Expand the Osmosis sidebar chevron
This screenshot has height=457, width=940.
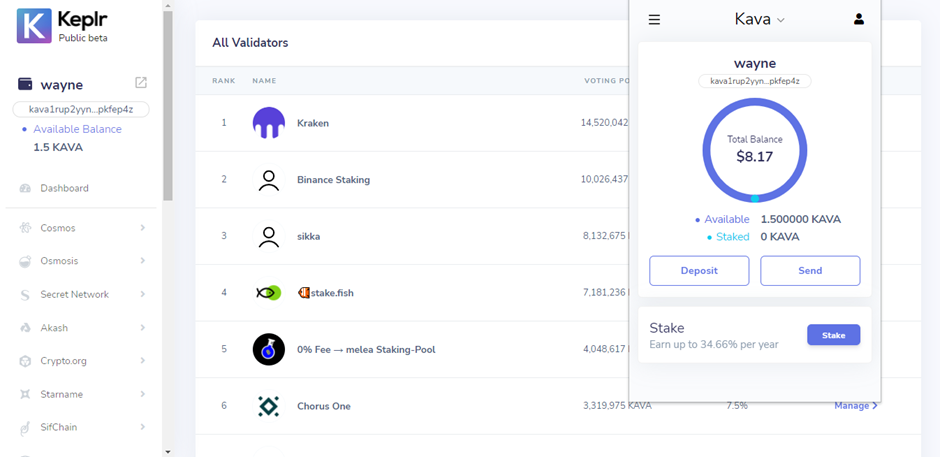tap(143, 261)
